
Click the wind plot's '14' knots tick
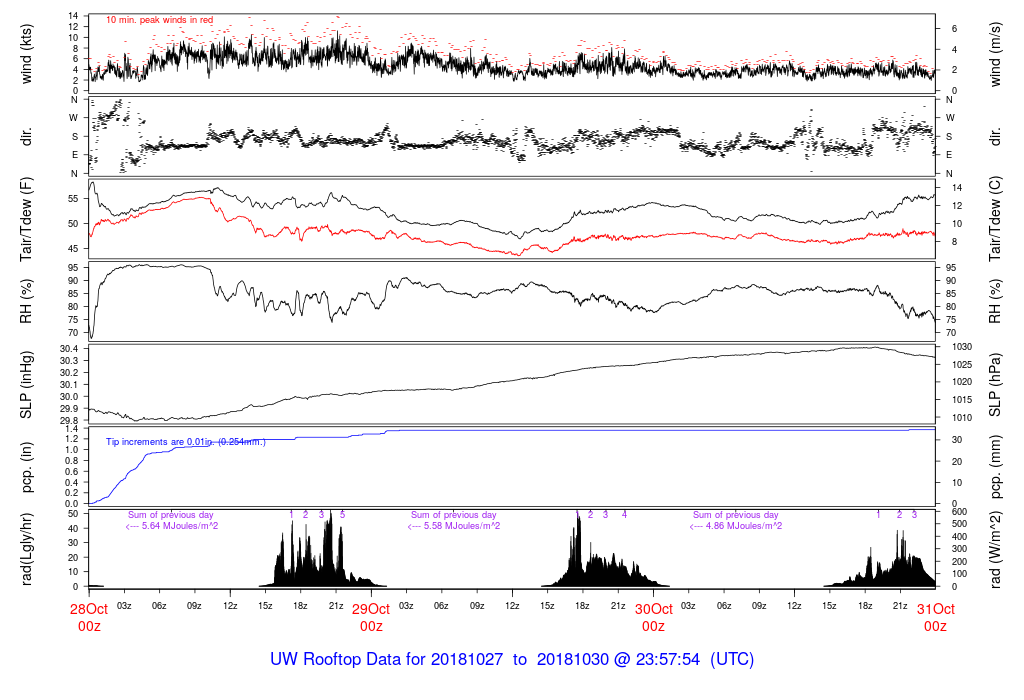[73, 16]
